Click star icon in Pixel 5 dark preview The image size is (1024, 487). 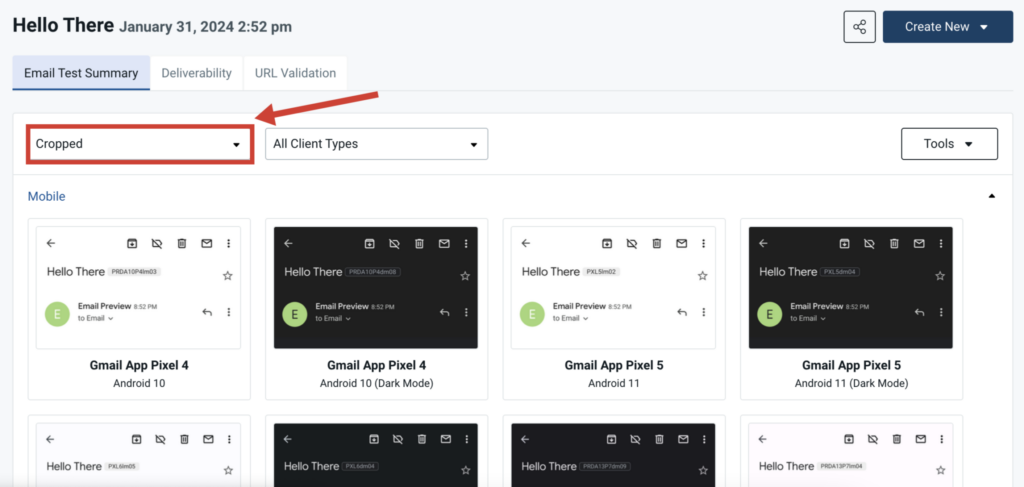940,276
